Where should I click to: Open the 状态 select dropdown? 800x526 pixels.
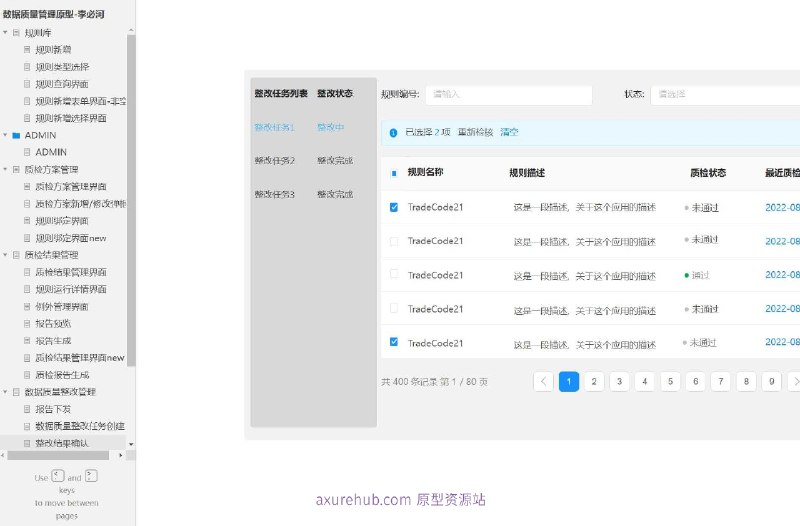pos(725,95)
